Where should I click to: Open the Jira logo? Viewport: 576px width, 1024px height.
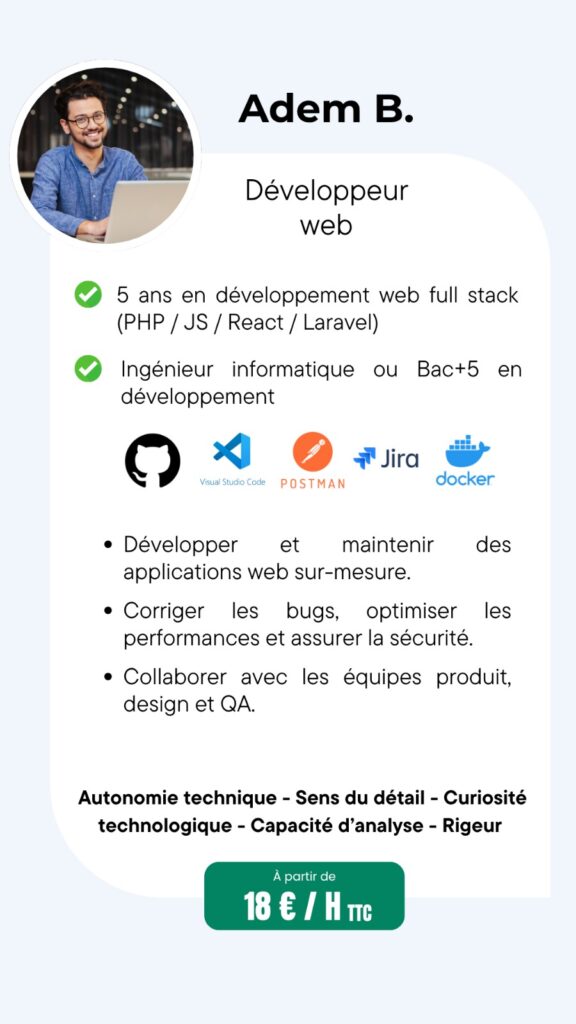(386, 459)
